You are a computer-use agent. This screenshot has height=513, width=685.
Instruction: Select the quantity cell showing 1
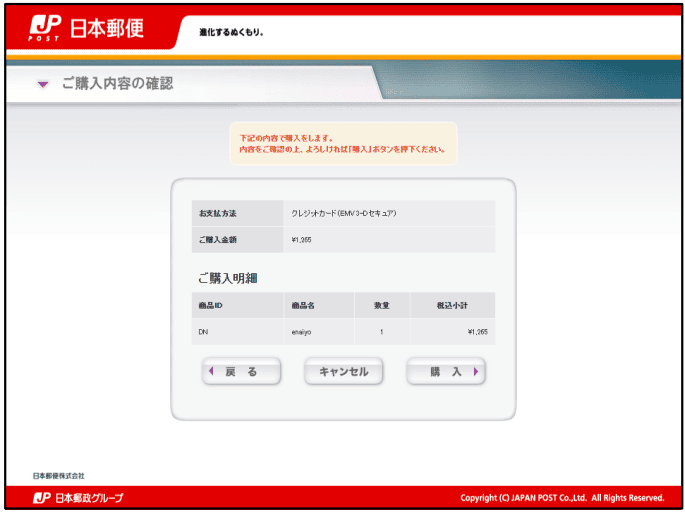pos(381,332)
